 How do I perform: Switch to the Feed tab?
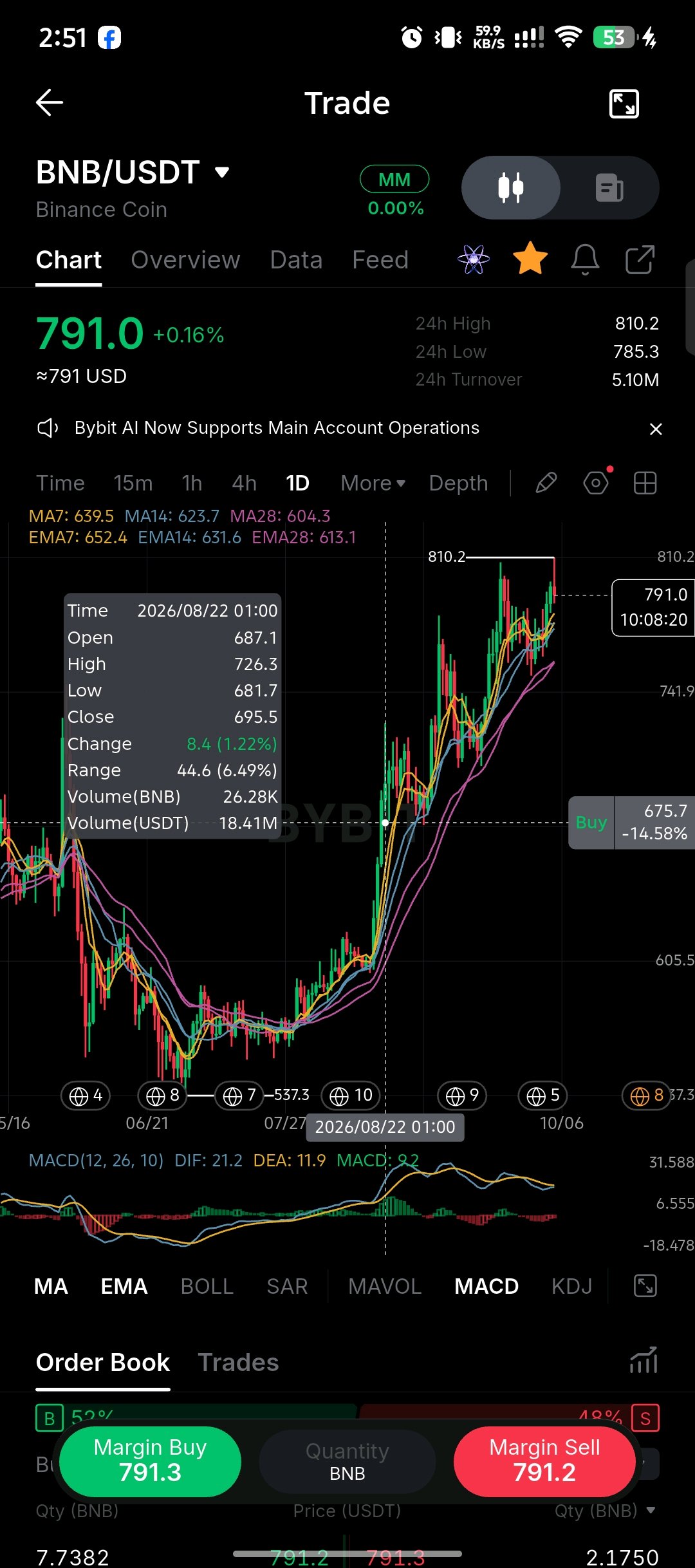point(380,260)
